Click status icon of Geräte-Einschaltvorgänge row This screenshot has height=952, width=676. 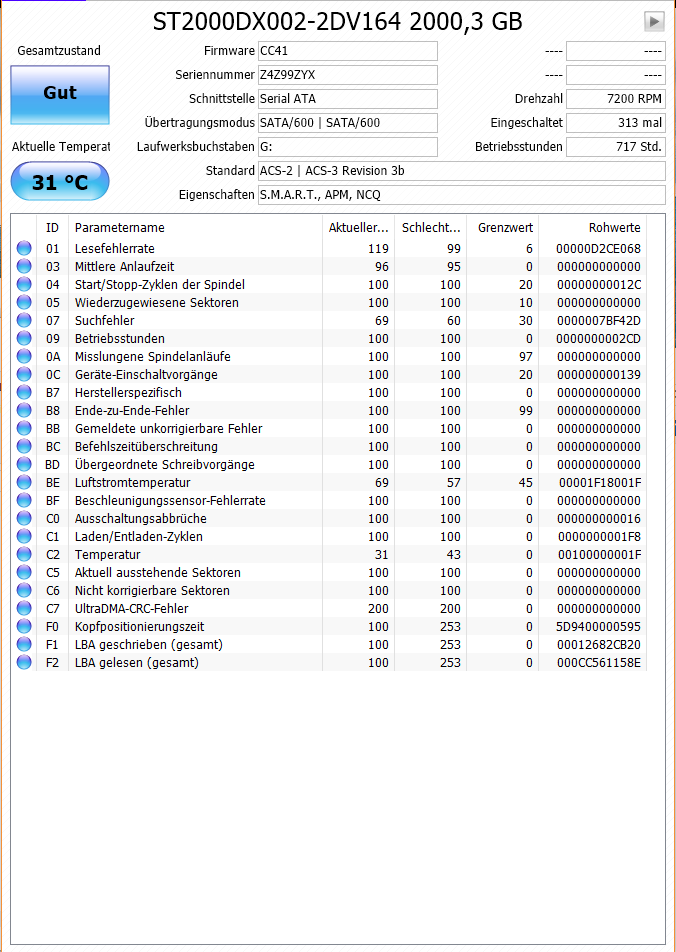(24, 375)
